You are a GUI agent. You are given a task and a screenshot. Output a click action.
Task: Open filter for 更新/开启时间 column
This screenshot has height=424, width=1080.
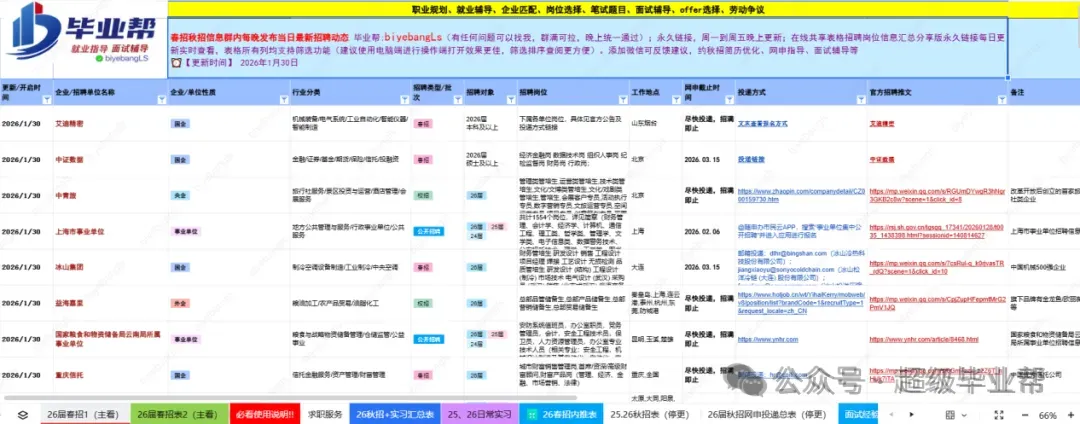[x=47, y=100]
